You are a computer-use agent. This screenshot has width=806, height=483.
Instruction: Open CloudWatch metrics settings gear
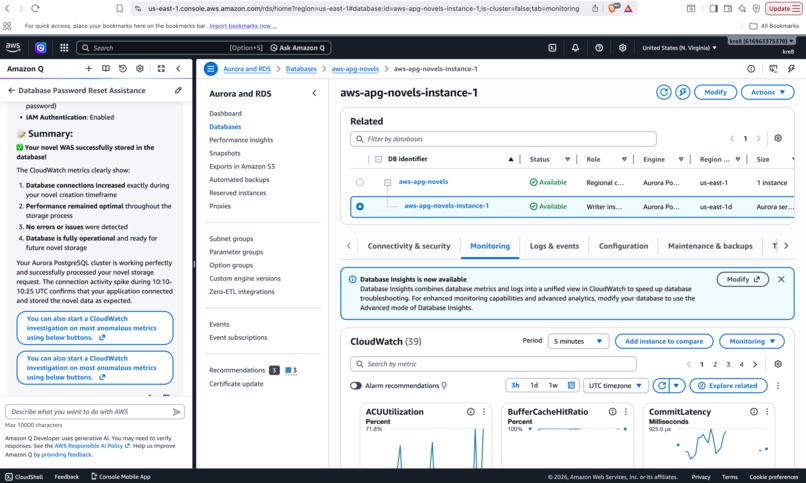[x=778, y=364]
